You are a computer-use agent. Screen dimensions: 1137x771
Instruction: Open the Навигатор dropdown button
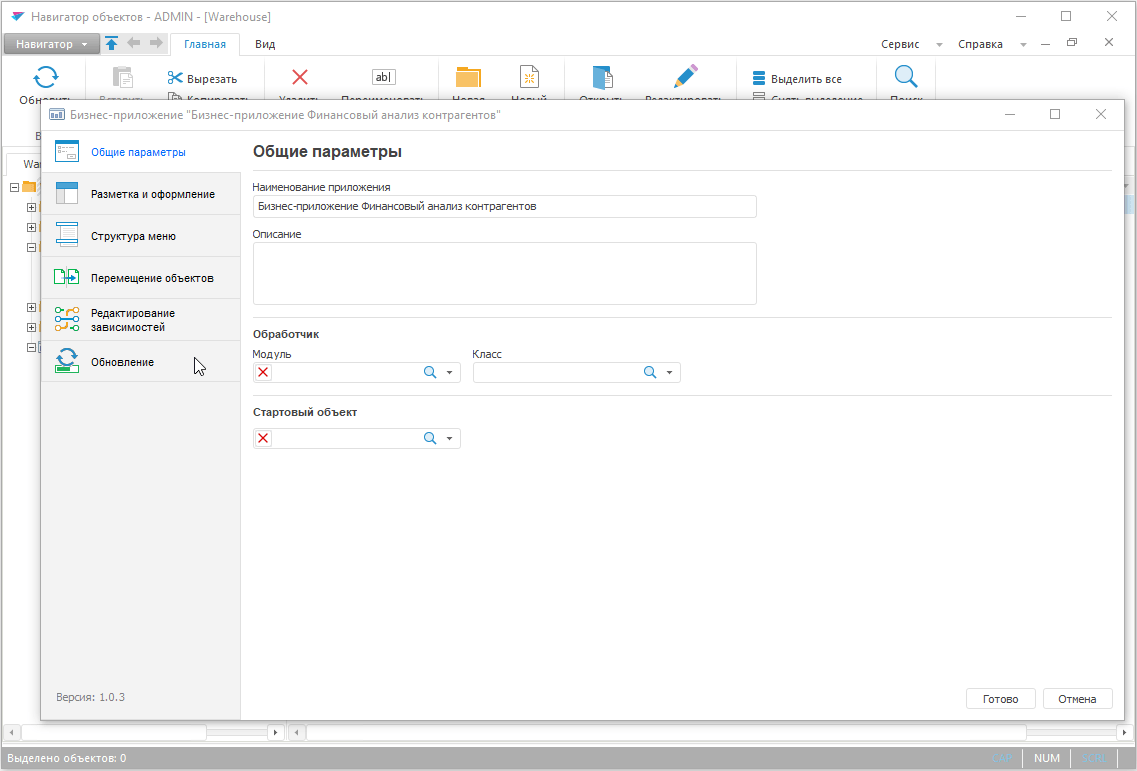pyautogui.click(x=50, y=44)
